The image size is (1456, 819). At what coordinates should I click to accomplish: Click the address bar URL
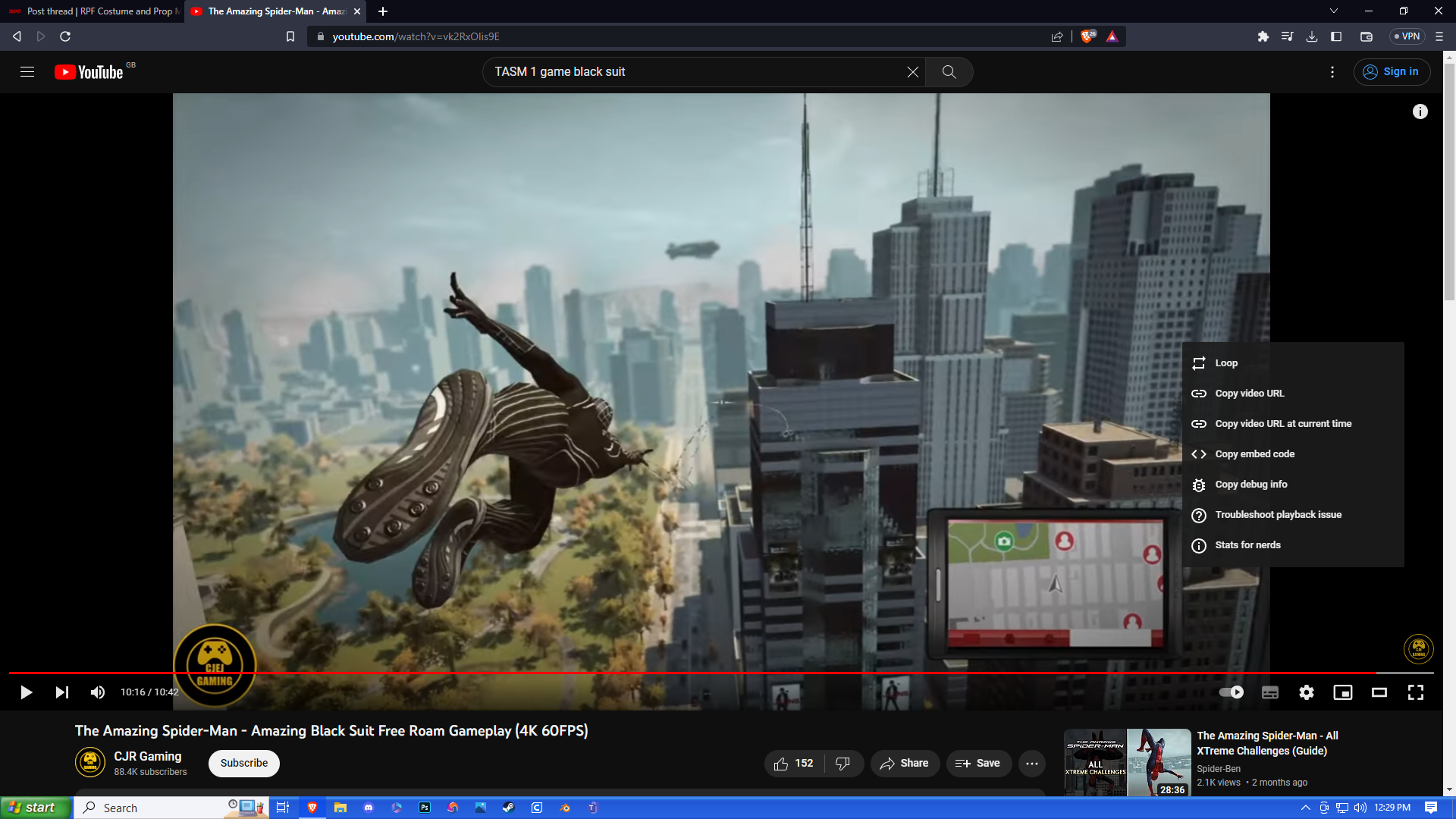coord(416,36)
